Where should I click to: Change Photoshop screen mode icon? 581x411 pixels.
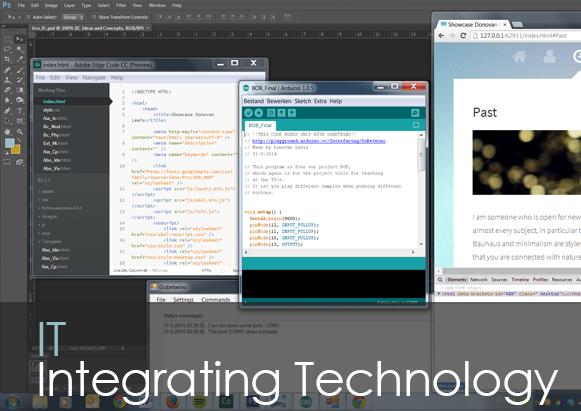point(19,162)
